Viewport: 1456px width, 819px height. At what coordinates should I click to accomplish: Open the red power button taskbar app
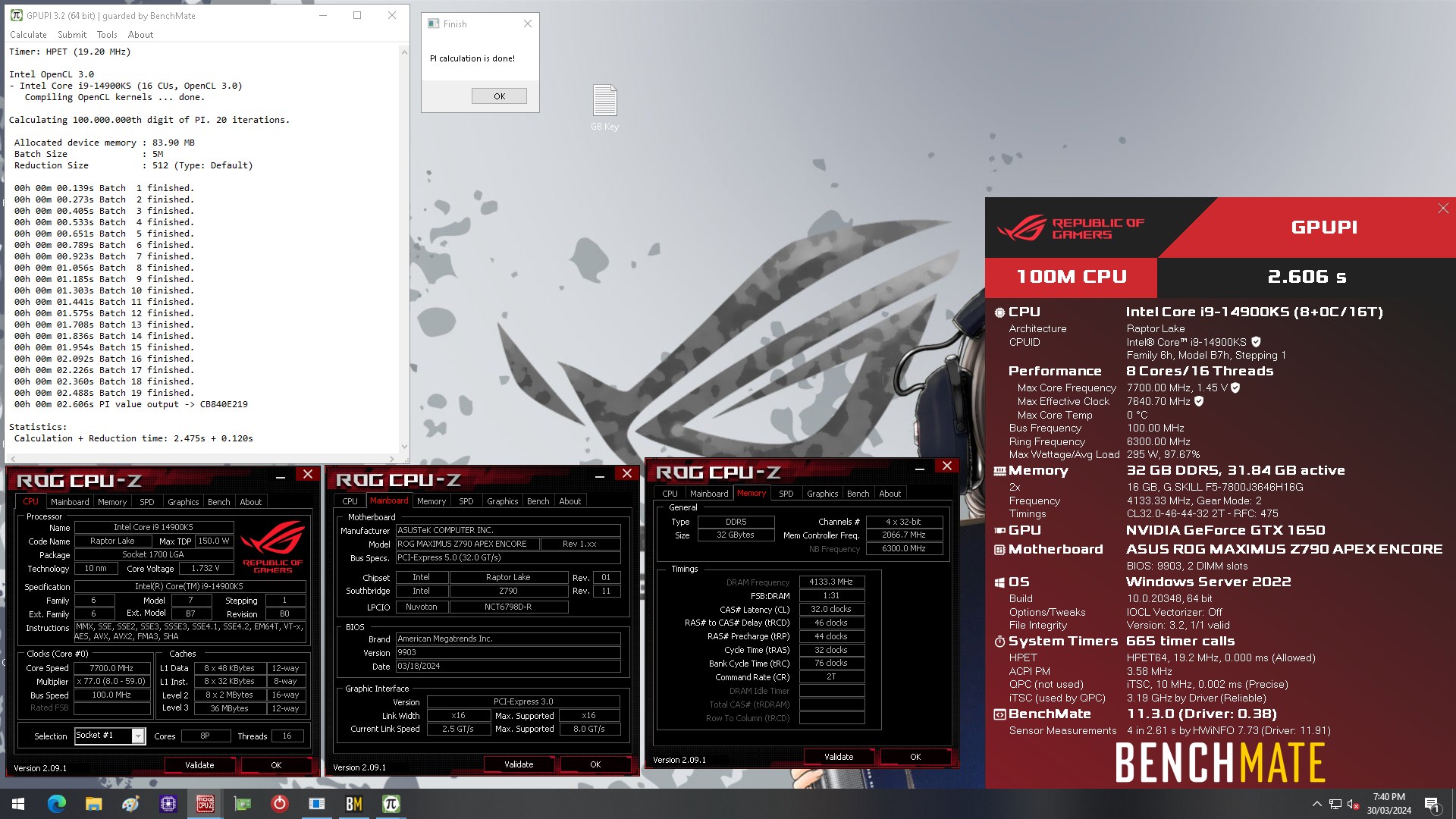click(x=279, y=804)
